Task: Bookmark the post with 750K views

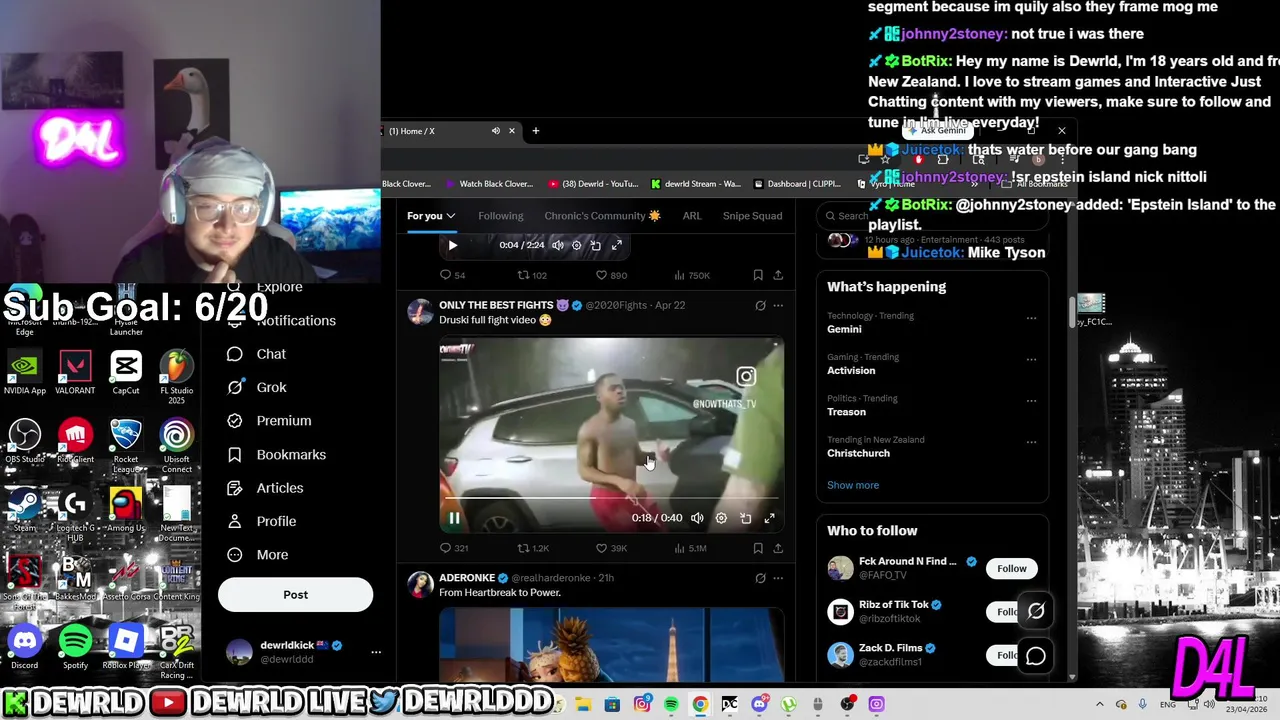Action: point(758,275)
